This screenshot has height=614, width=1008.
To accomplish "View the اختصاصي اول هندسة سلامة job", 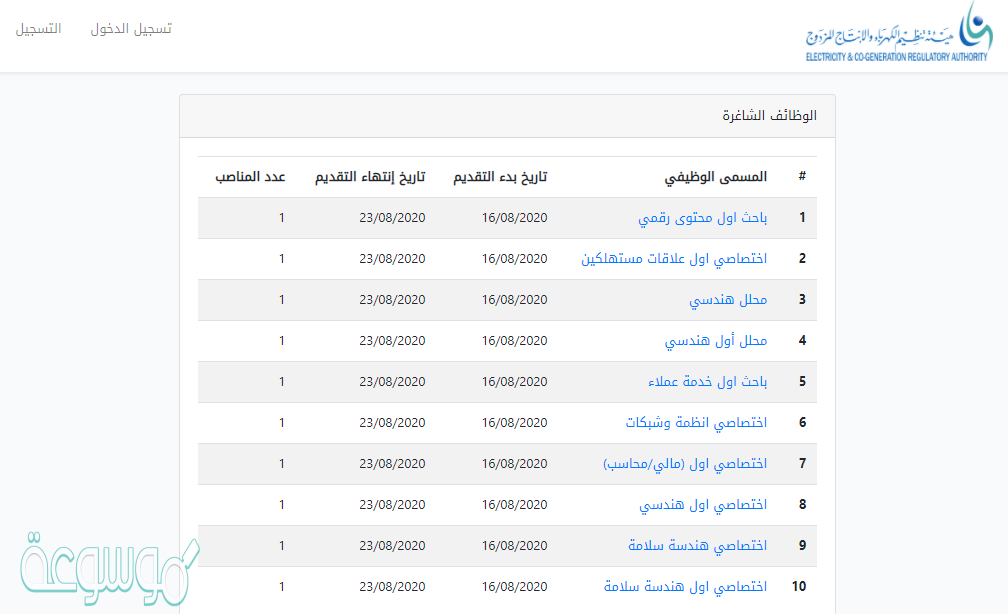I will [685, 586].
